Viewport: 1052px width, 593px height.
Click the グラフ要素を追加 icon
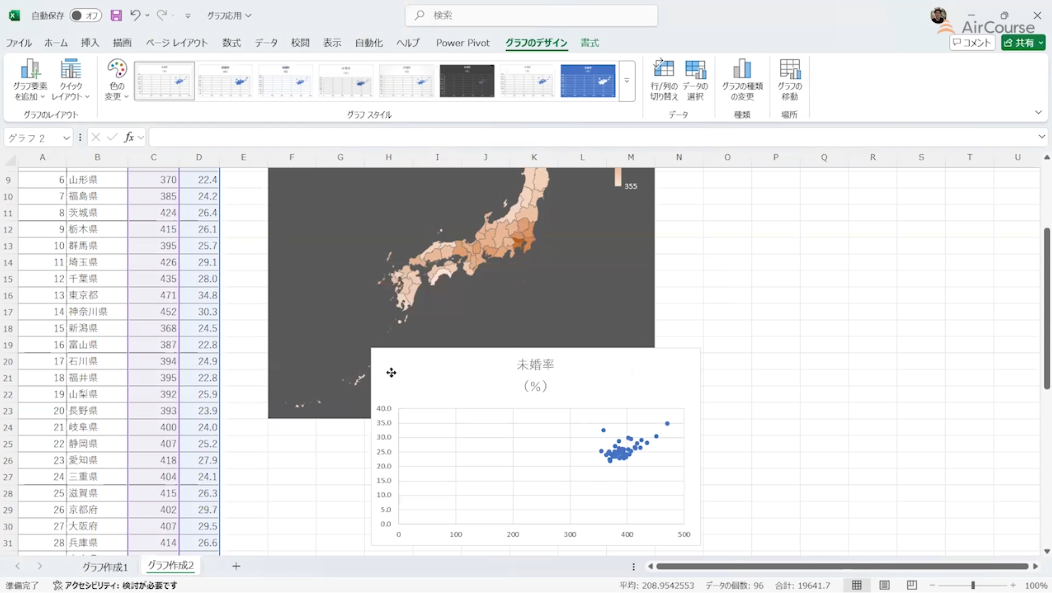coord(30,79)
